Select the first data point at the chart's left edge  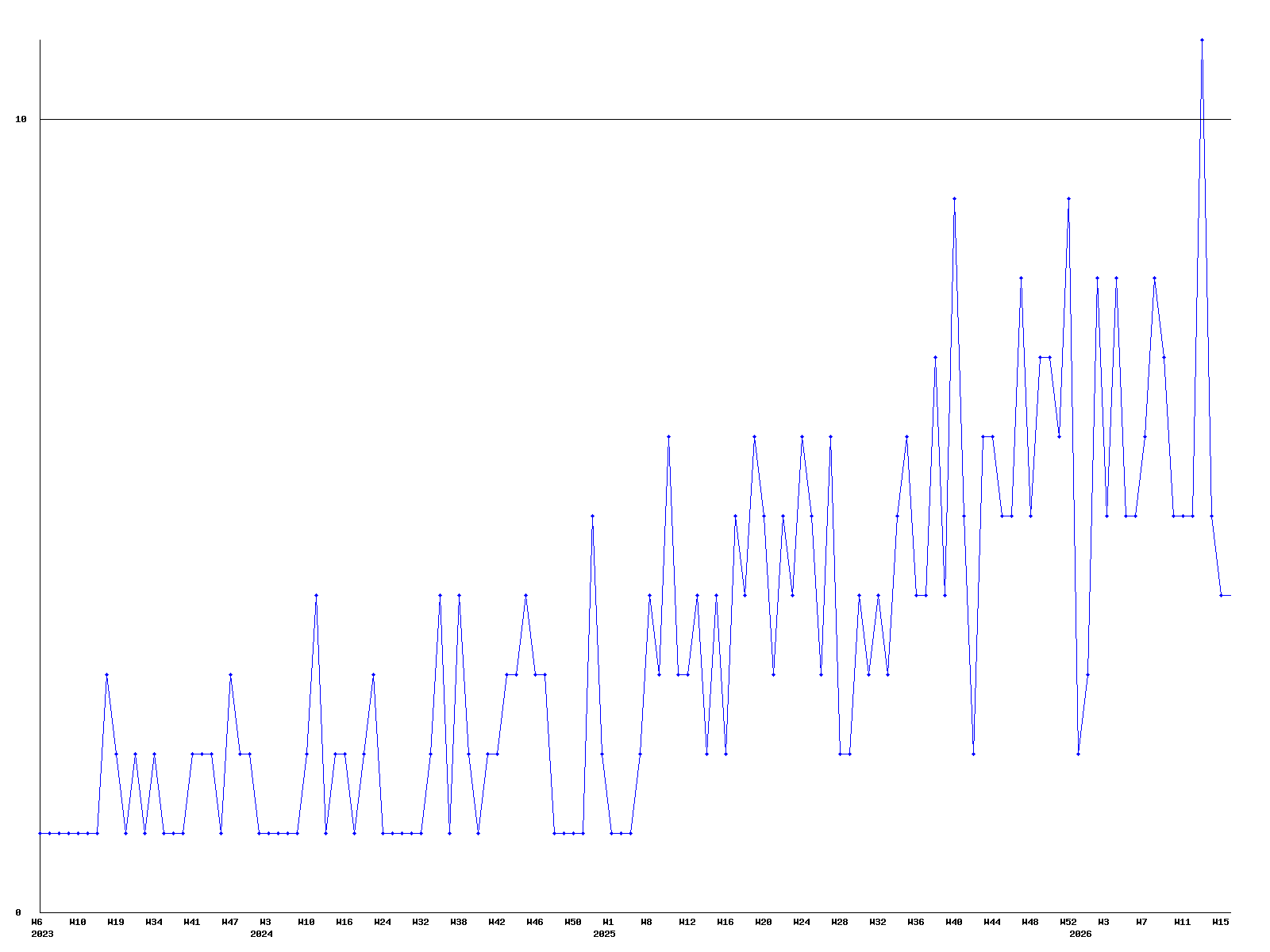40,833
